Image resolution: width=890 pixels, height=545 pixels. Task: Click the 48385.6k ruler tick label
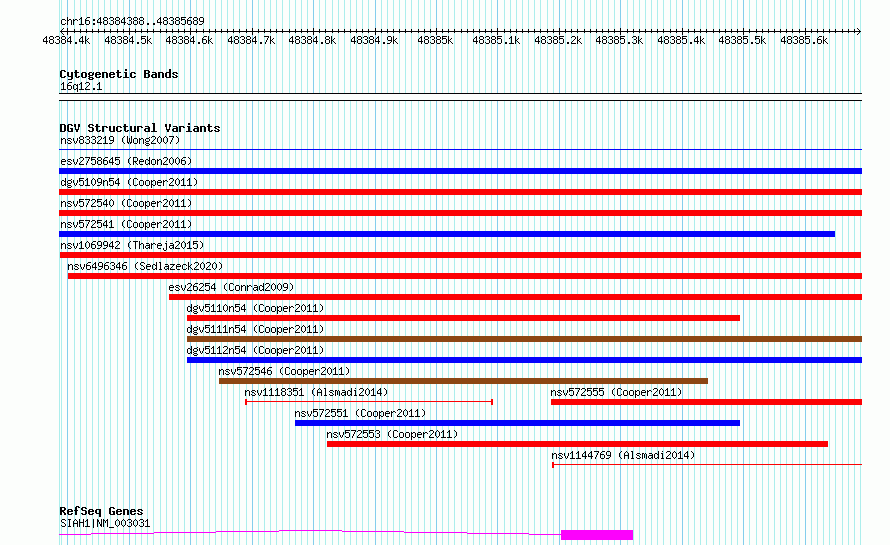coord(804,40)
